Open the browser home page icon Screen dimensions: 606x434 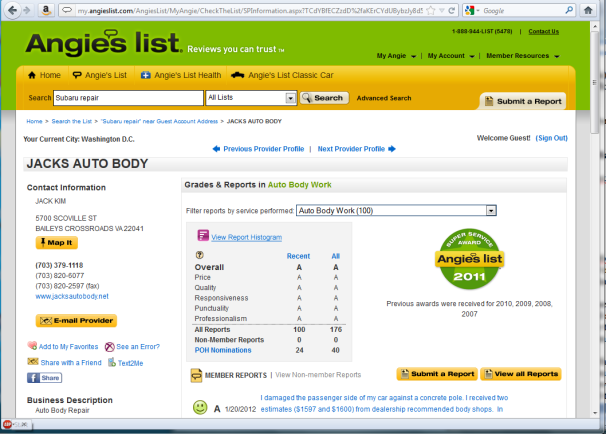pos(588,10)
